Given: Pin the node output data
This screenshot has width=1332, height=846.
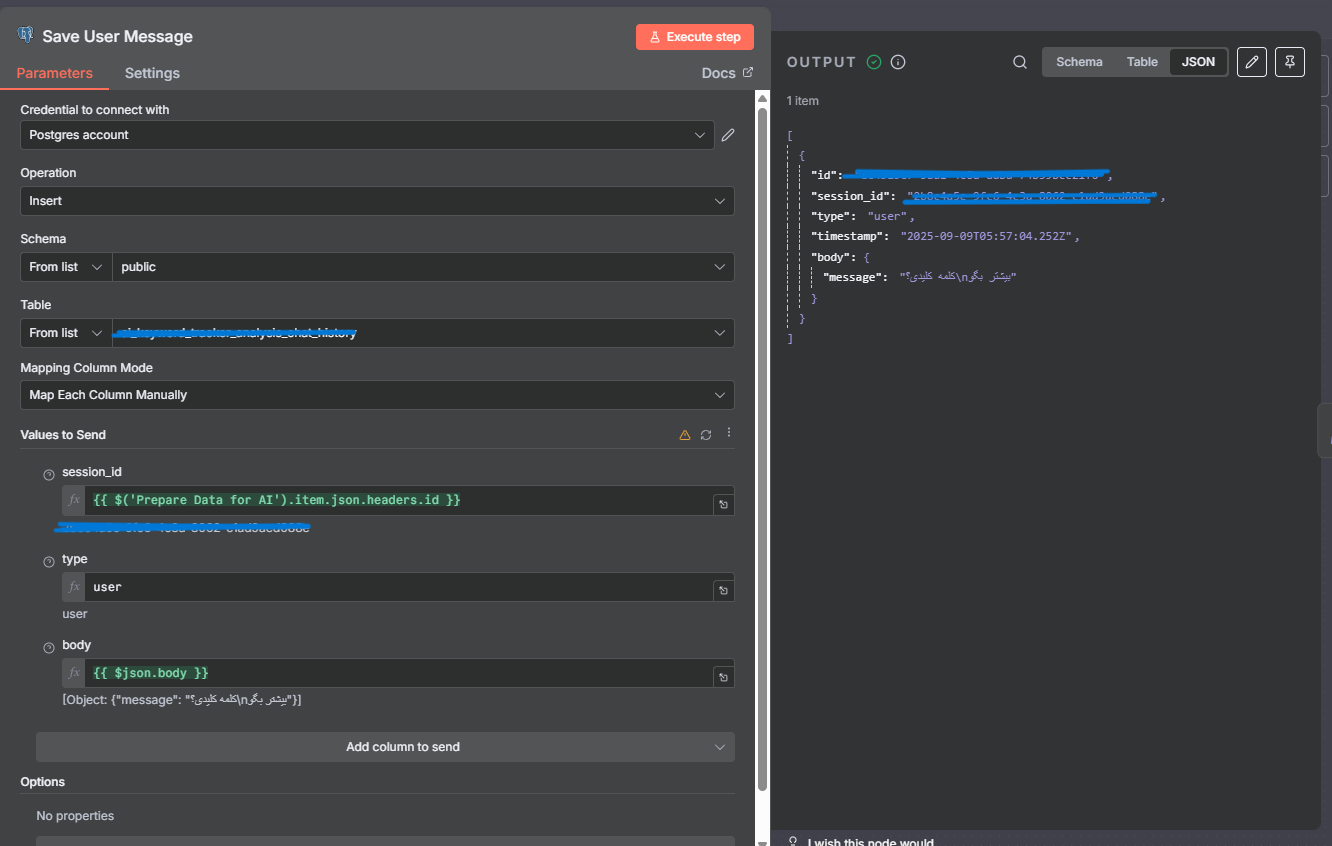Looking at the screenshot, I should [1289, 61].
